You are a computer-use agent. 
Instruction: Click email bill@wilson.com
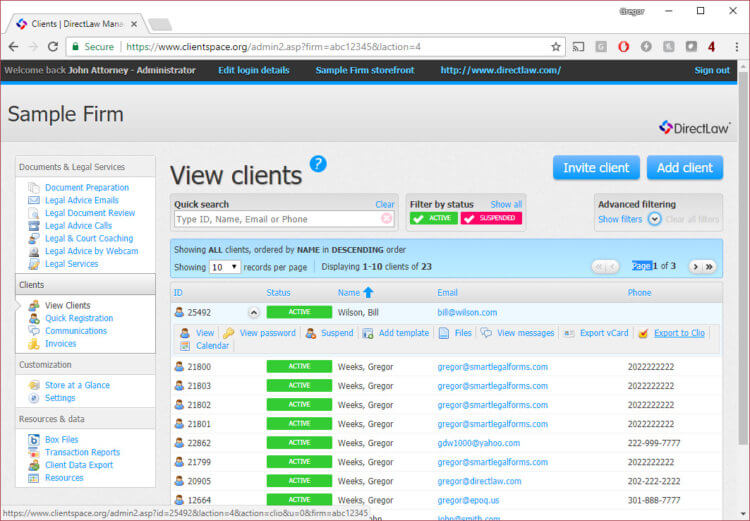pos(467,312)
